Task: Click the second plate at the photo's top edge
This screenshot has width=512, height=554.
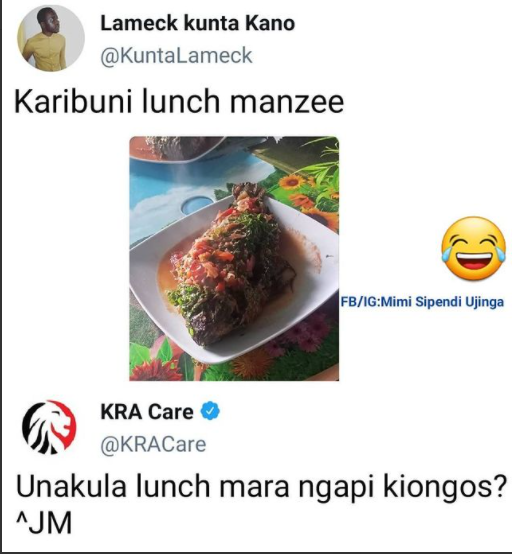Action: coord(177,148)
